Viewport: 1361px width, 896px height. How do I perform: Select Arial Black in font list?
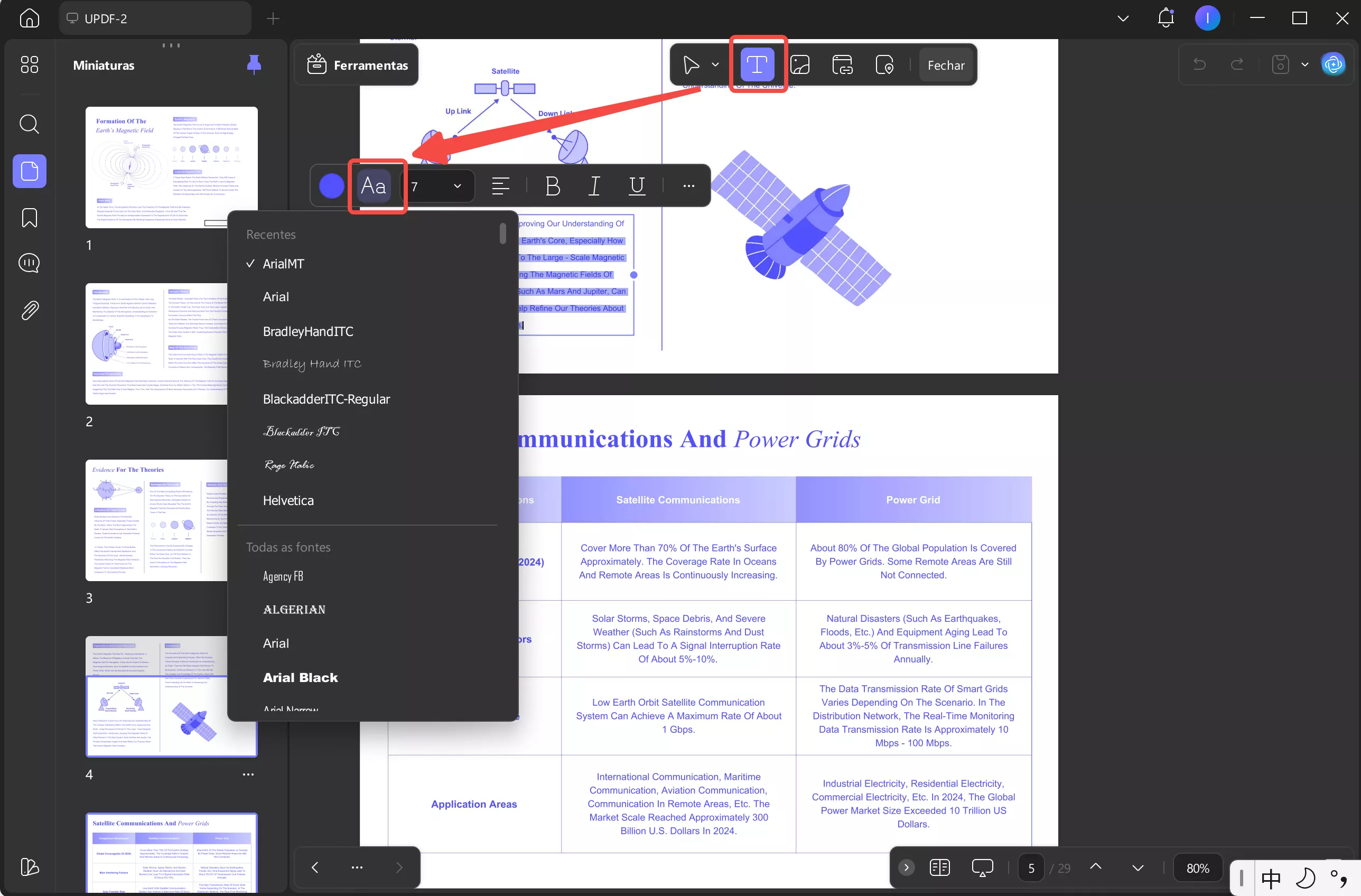point(300,678)
